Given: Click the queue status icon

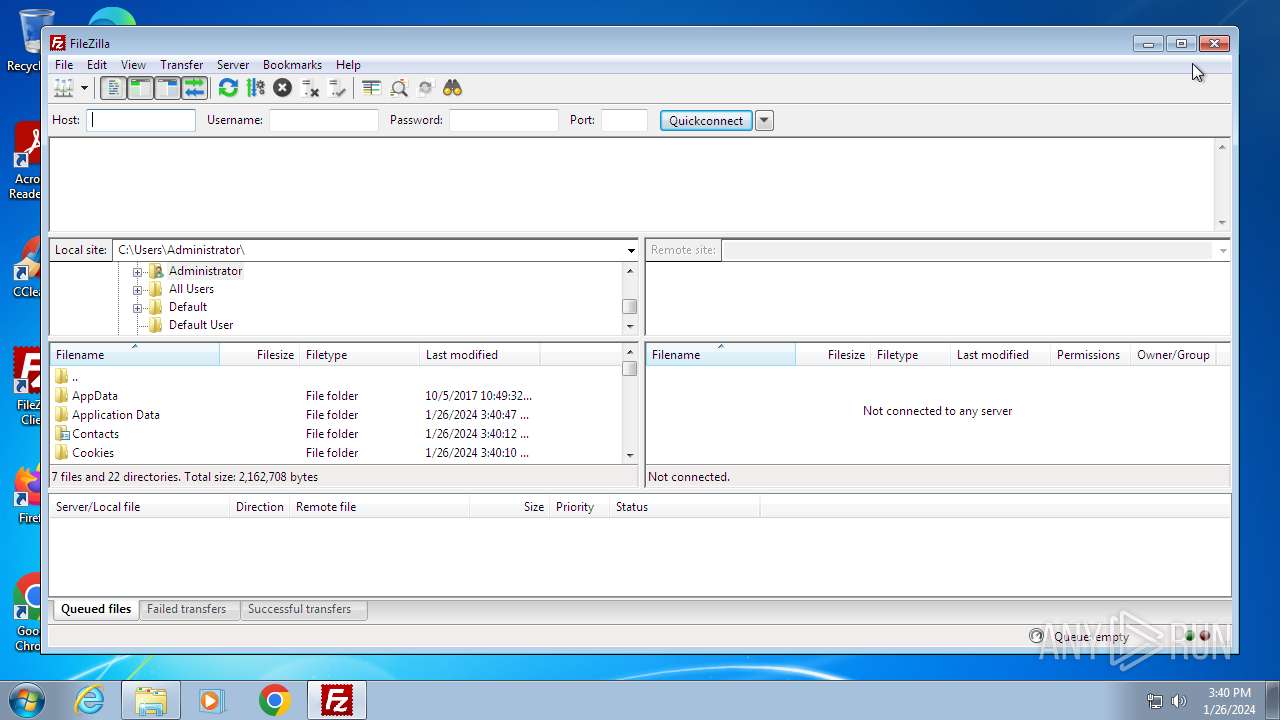Looking at the screenshot, I should coord(1036,636).
